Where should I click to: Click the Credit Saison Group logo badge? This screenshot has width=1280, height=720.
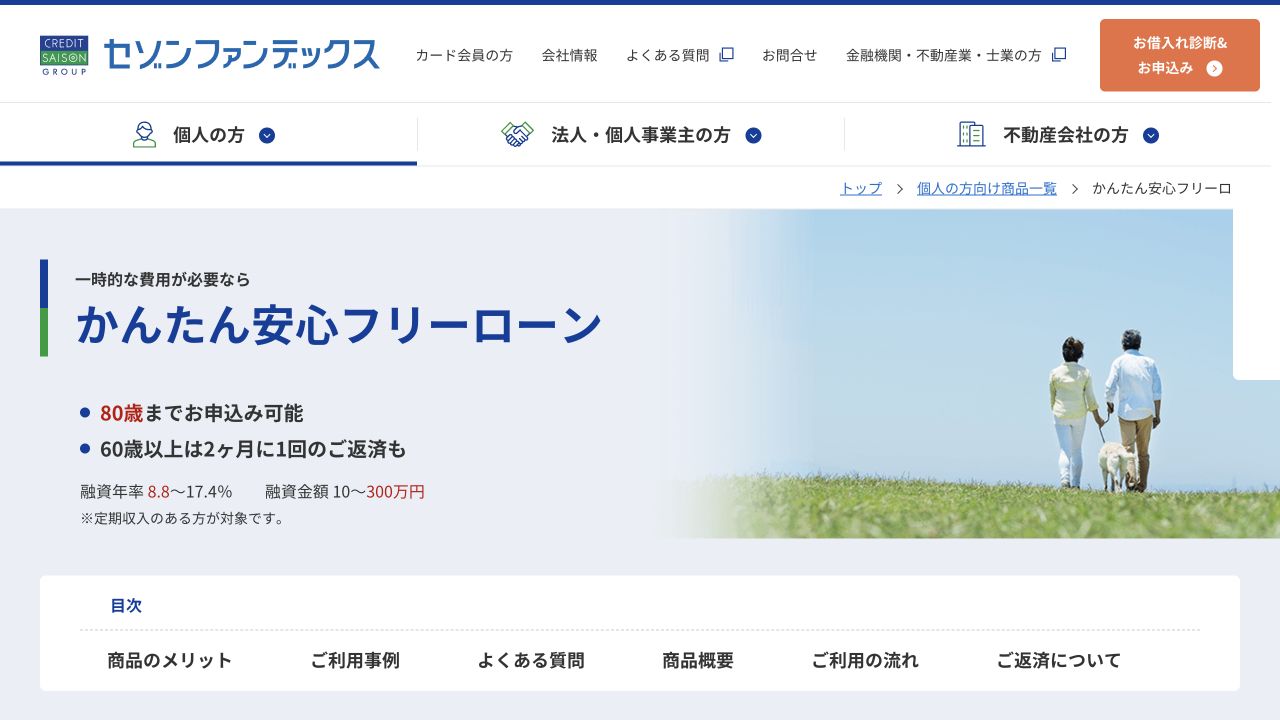[64, 56]
